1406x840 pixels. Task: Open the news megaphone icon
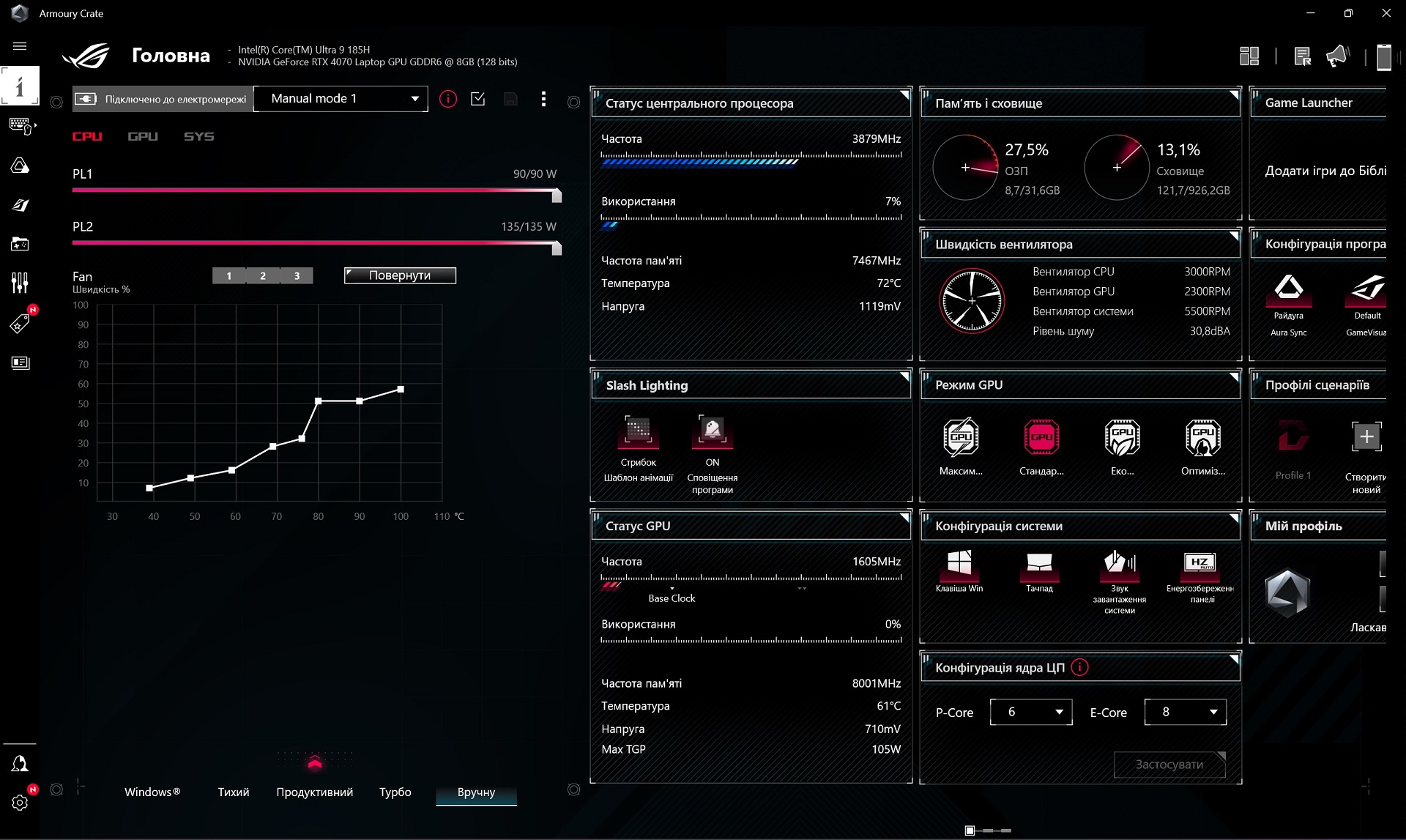(1337, 56)
